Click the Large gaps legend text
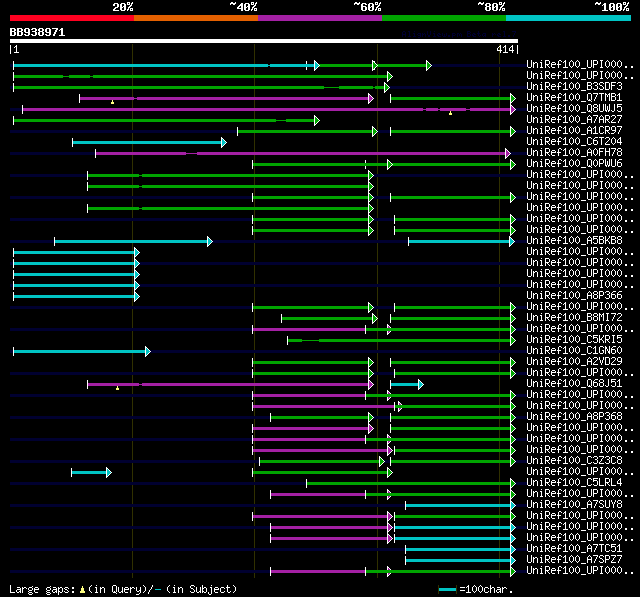 [x=42, y=590]
